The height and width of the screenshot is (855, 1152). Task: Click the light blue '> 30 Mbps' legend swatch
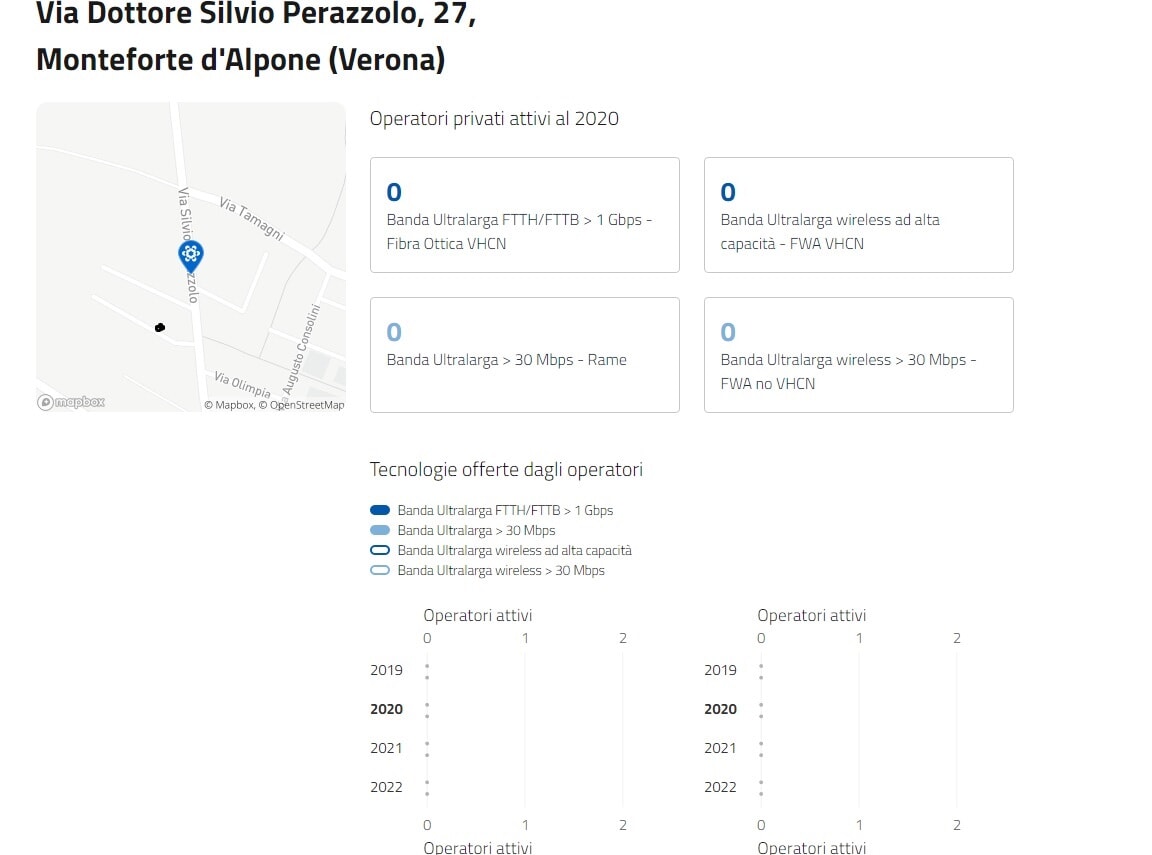380,530
